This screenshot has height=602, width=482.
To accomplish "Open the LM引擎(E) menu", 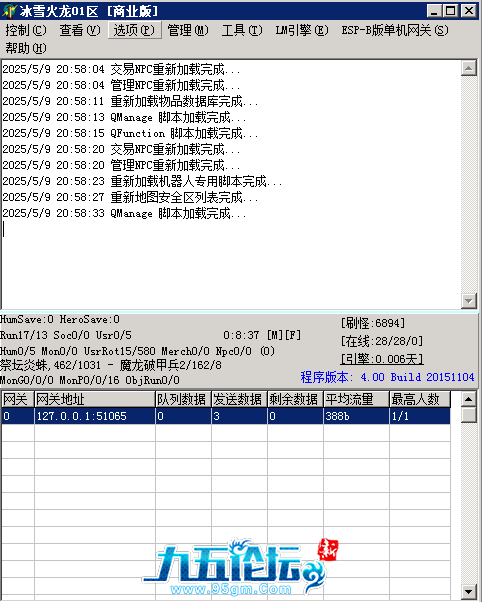I will point(302,30).
